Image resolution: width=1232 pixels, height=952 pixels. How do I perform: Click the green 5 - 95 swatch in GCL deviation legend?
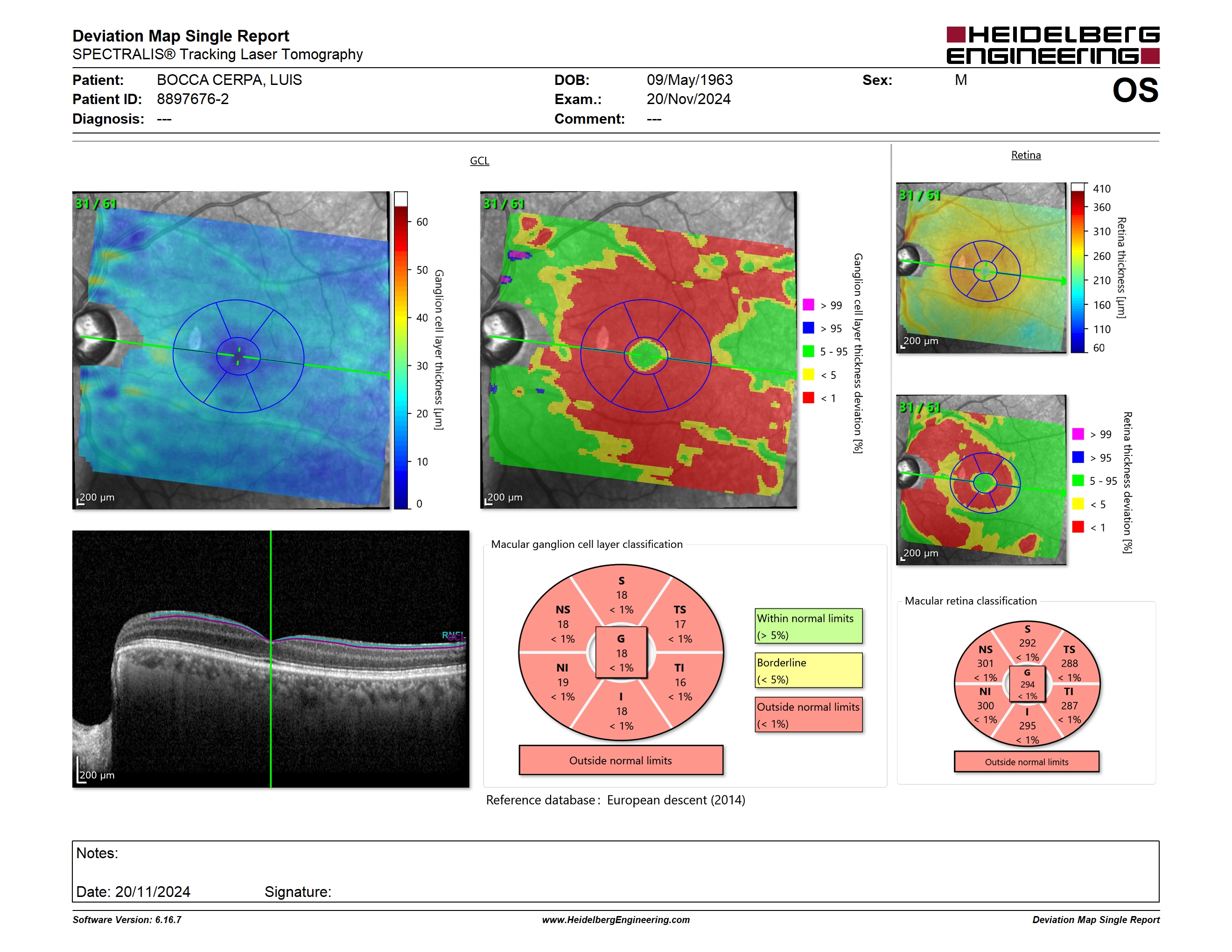coord(808,351)
